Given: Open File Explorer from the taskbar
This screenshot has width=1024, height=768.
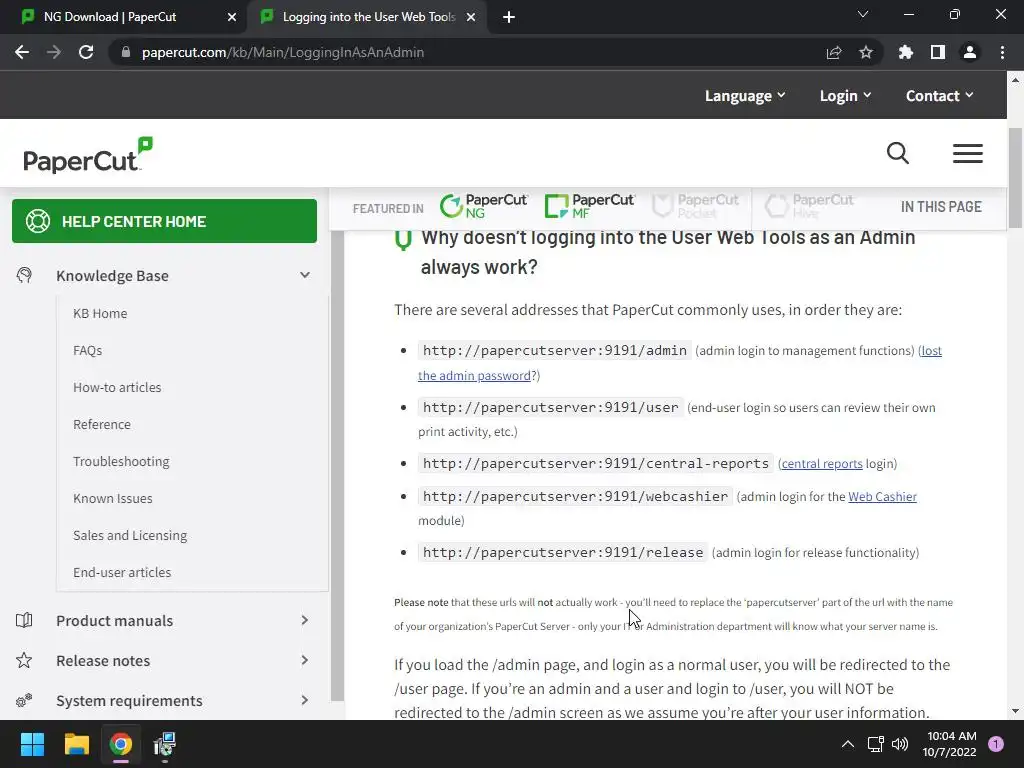Looking at the screenshot, I should (x=76, y=744).
